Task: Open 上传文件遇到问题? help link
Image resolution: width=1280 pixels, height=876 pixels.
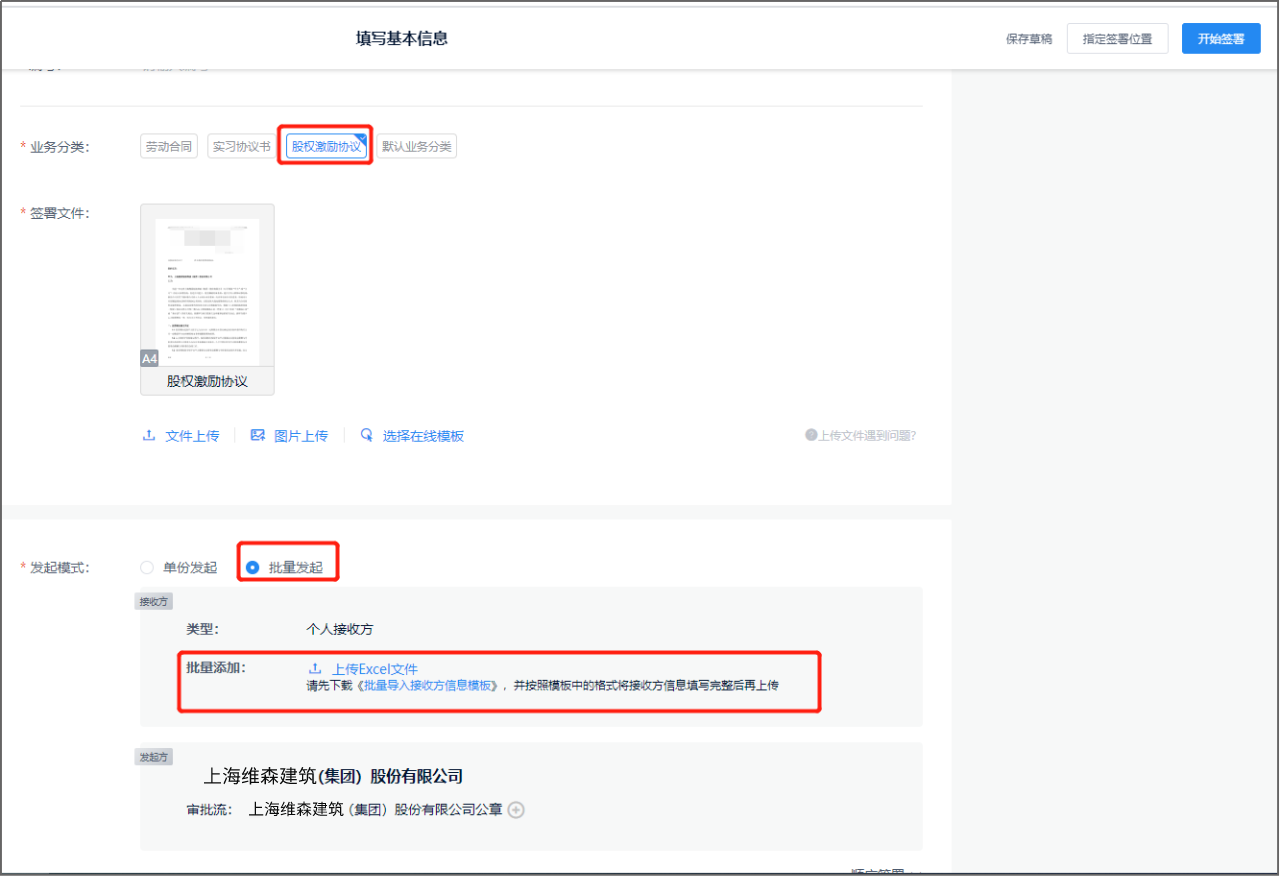Action: click(x=861, y=435)
